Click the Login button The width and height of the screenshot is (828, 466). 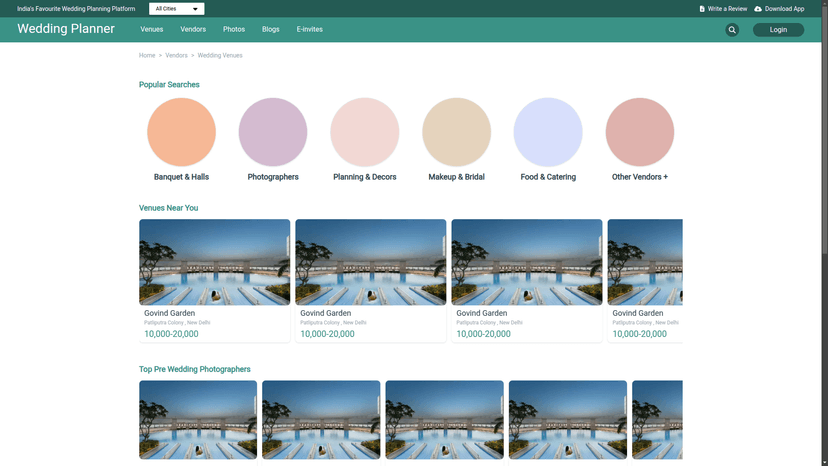(778, 30)
